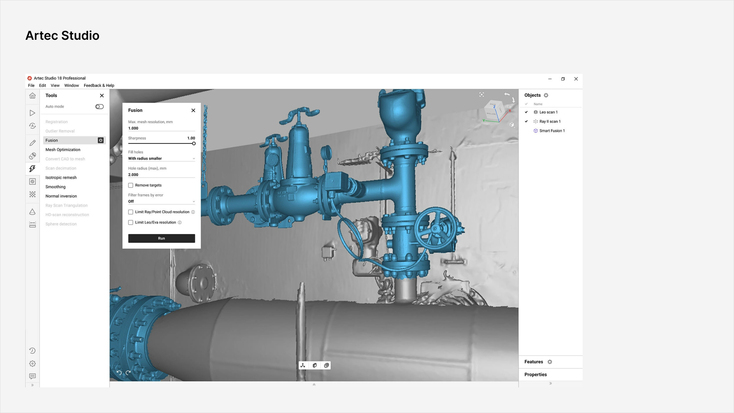Click the Hole radius (max) field
Viewport: 734px width, 413px height.
(x=161, y=175)
